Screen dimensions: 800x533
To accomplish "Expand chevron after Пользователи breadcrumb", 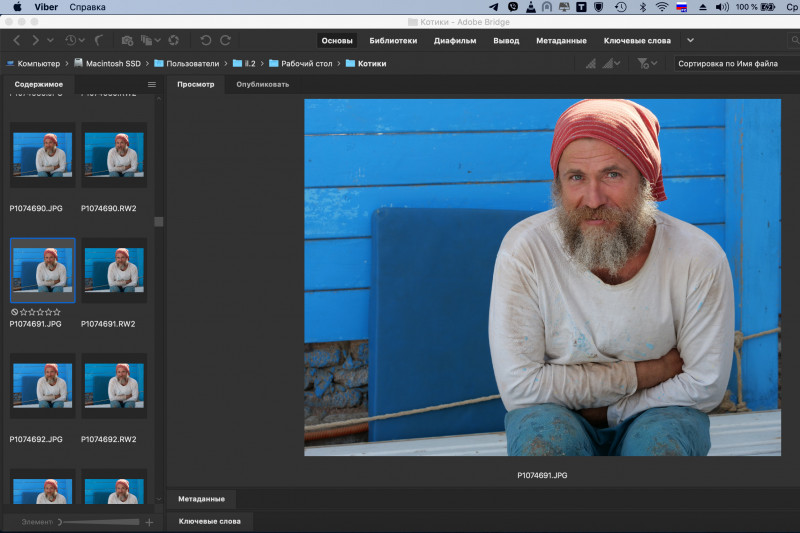I will [x=226, y=64].
